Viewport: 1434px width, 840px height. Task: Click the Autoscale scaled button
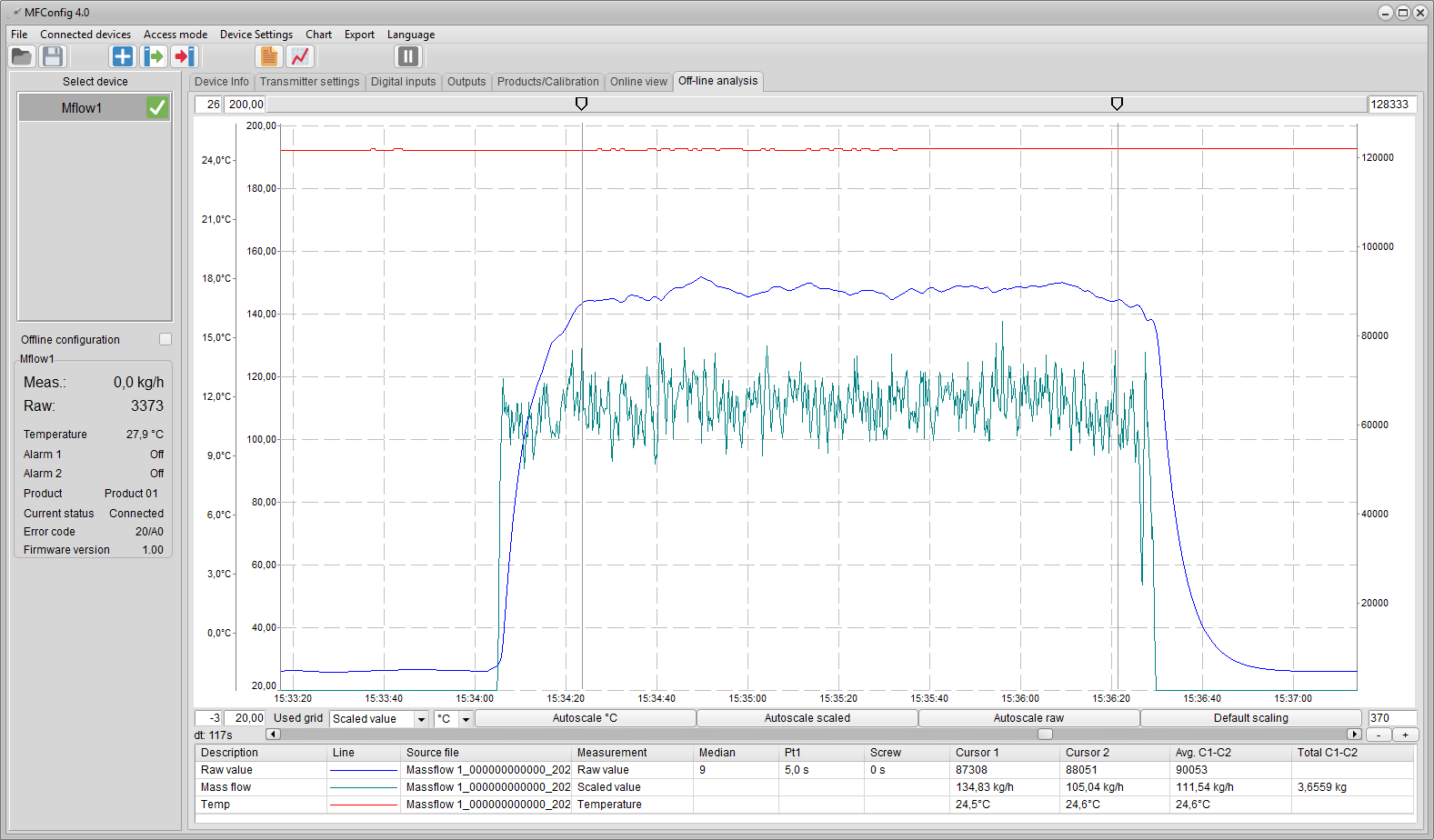(x=807, y=718)
